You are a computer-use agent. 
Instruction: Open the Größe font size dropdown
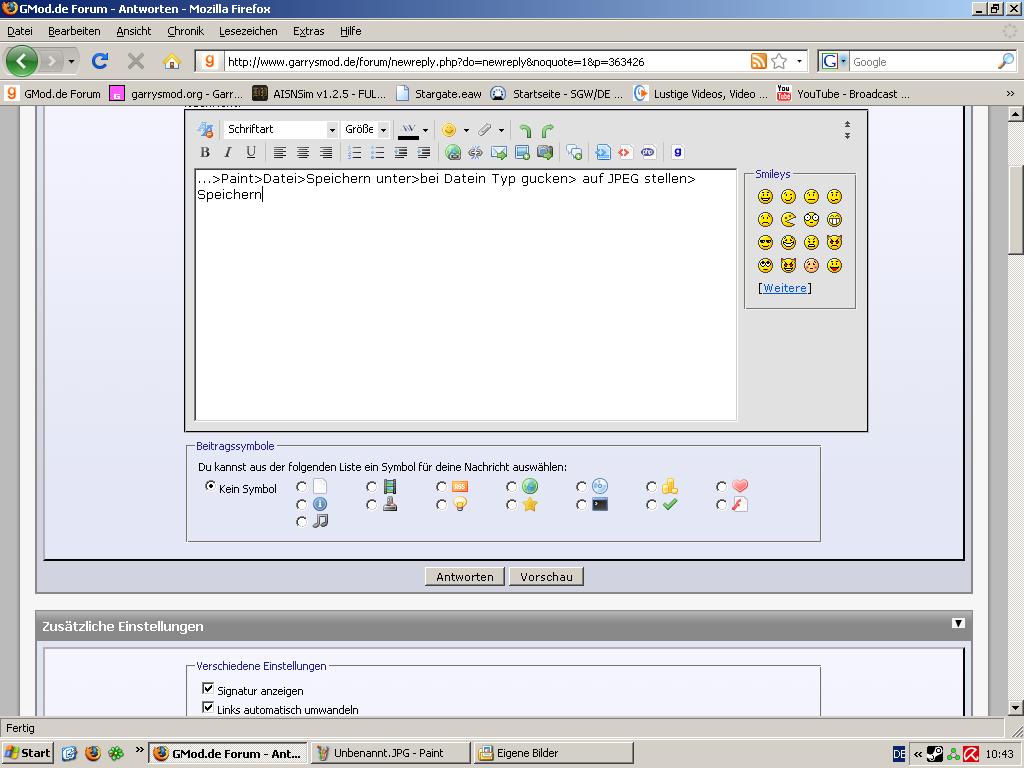pyautogui.click(x=365, y=130)
